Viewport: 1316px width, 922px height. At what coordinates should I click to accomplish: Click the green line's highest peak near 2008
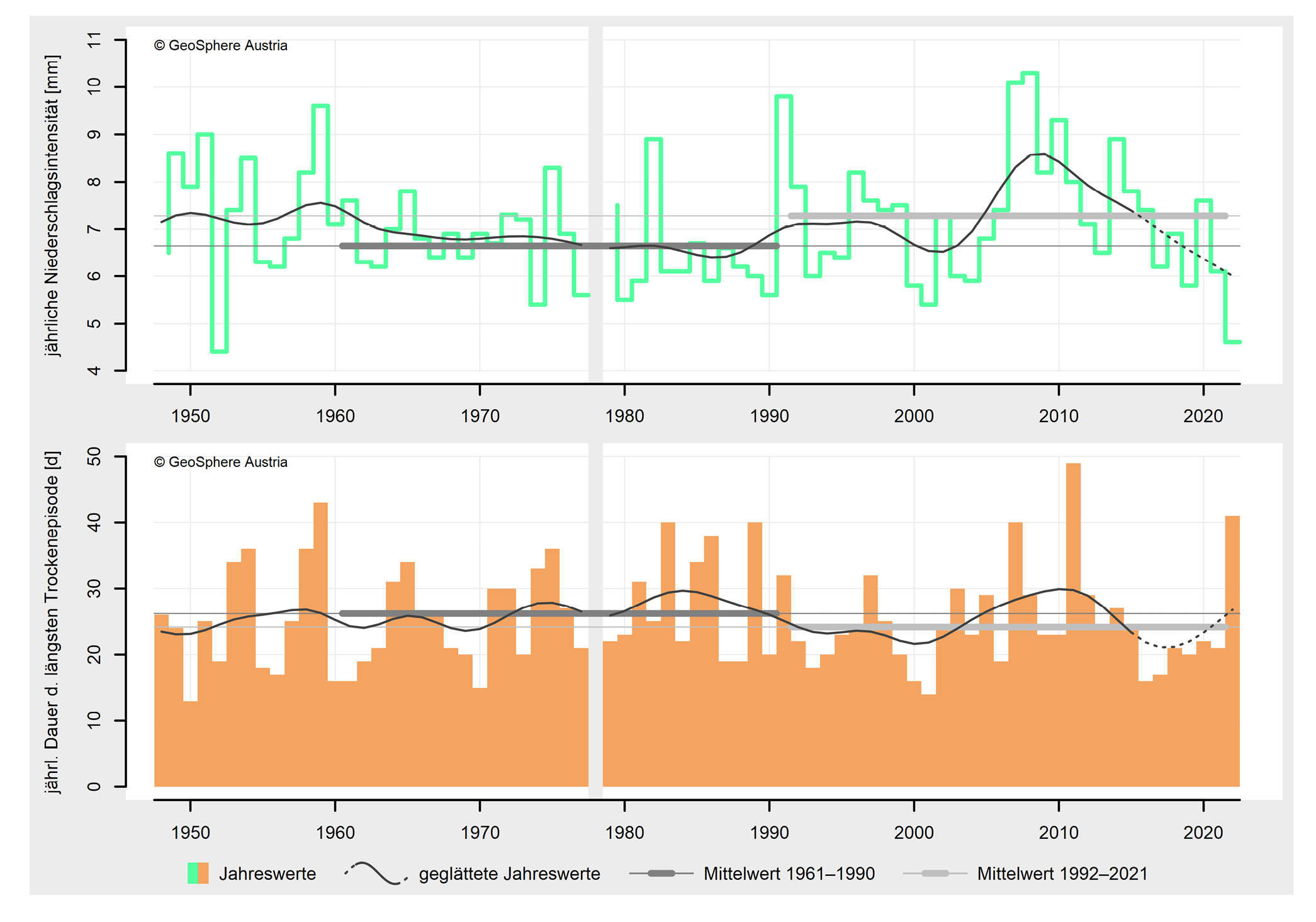(x=1030, y=74)
